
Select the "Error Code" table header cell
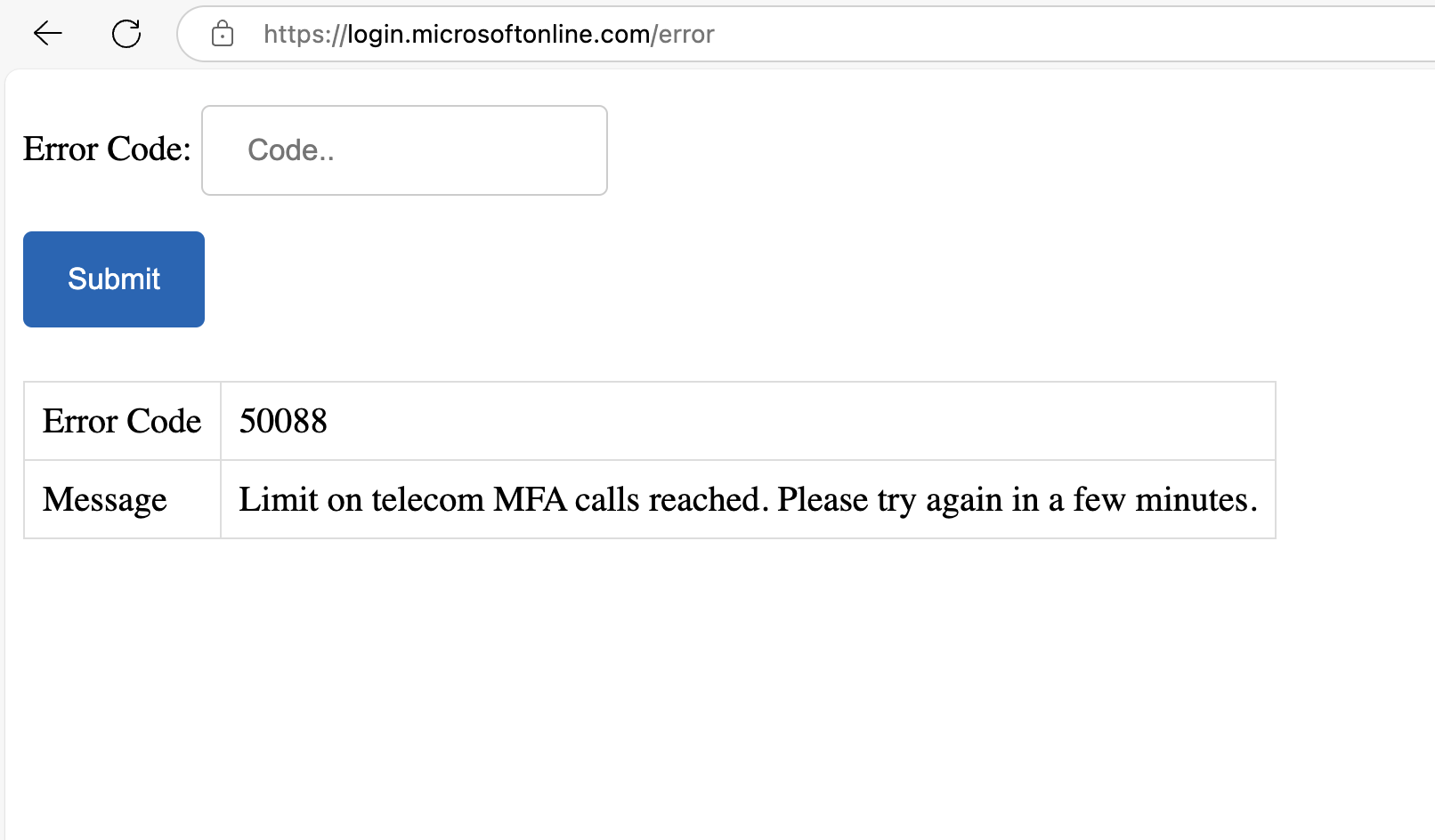point(122,421)
